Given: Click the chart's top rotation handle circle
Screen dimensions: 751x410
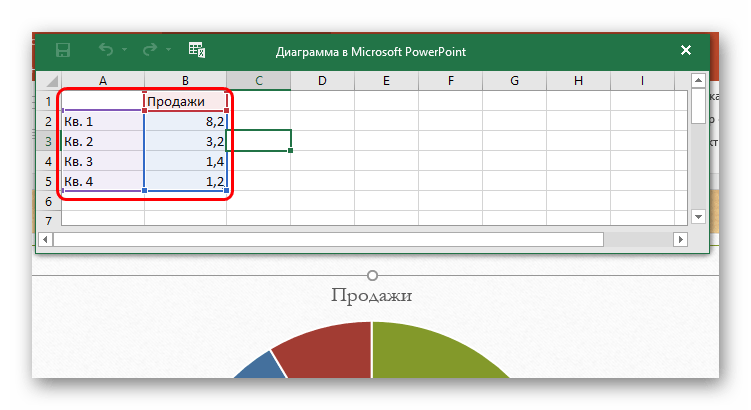Looking at the screenshot, I should 372,275.
